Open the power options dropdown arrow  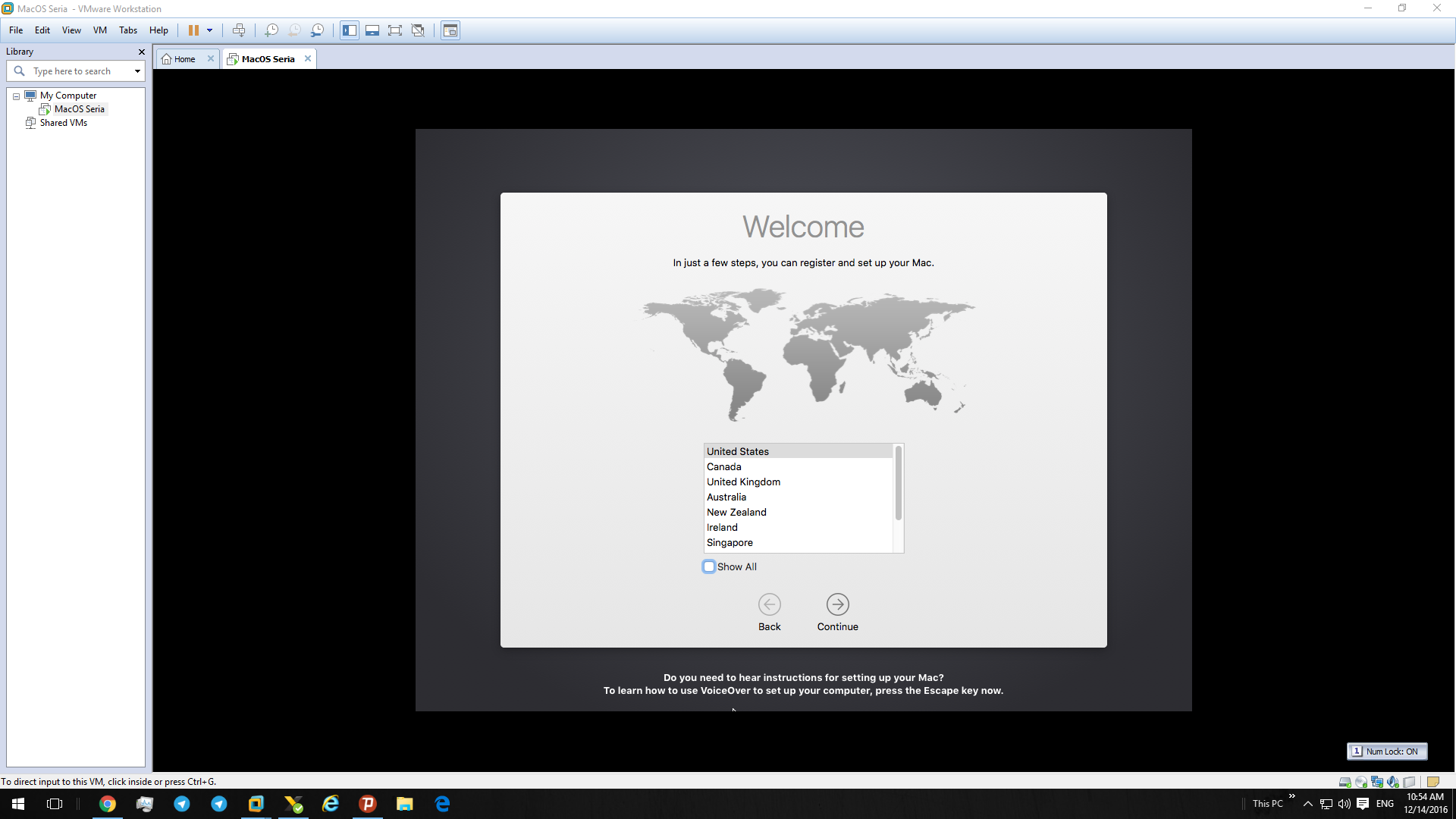coord(210,30)
